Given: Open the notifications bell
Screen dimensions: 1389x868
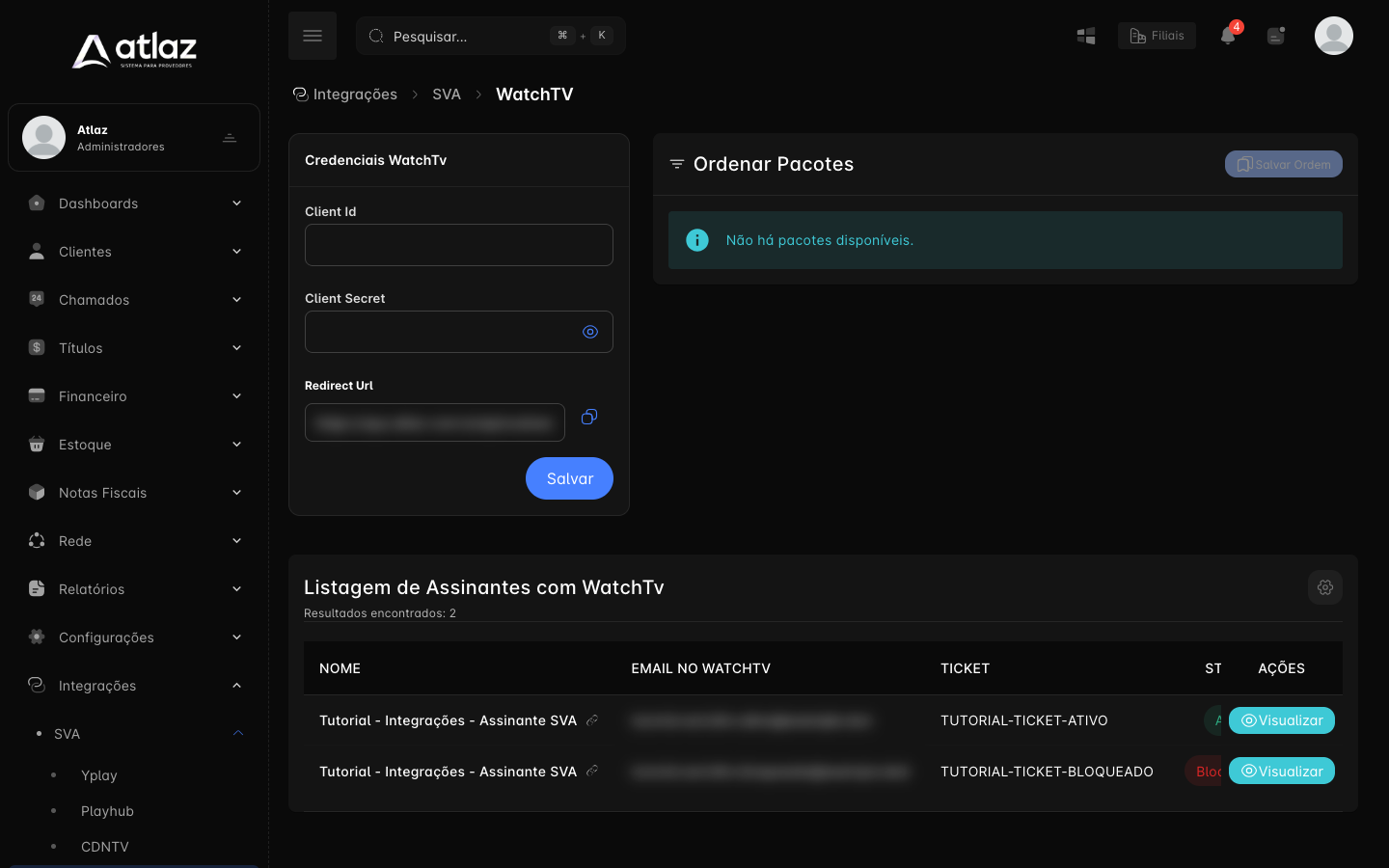Looking at the screenshot, I should coord(1228,36).
